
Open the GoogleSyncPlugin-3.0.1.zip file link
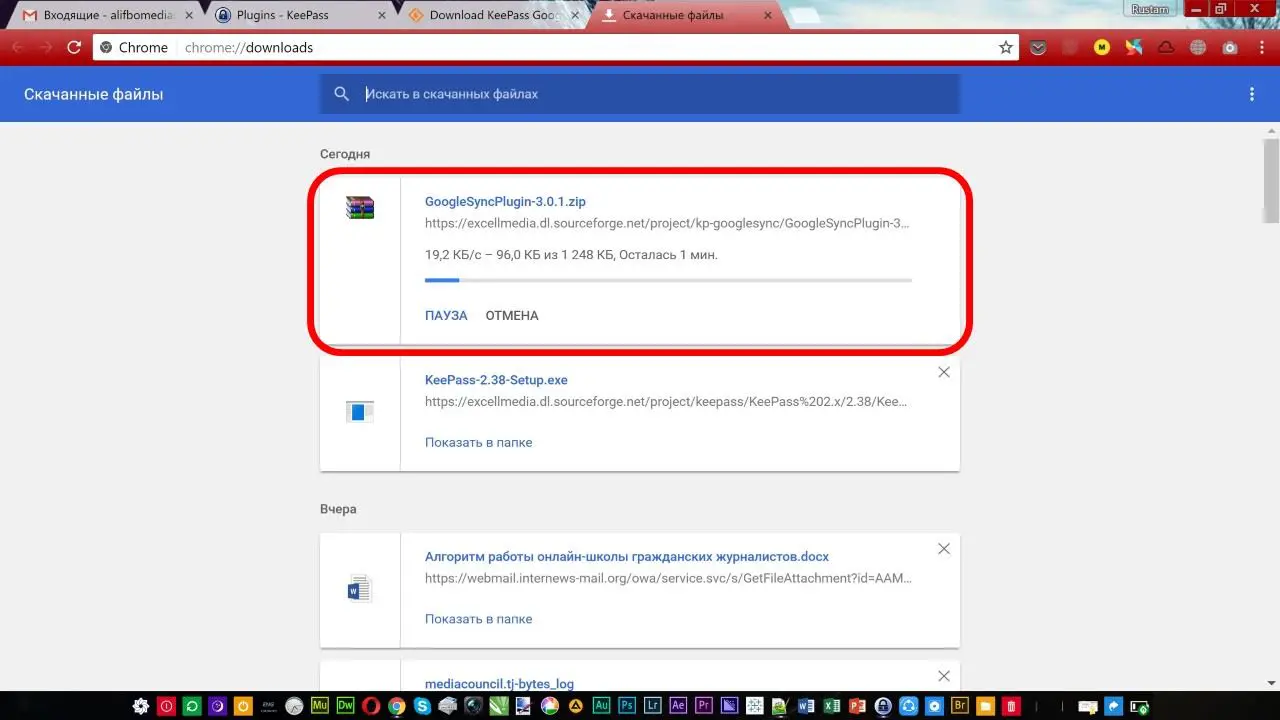tap(505, 202)
